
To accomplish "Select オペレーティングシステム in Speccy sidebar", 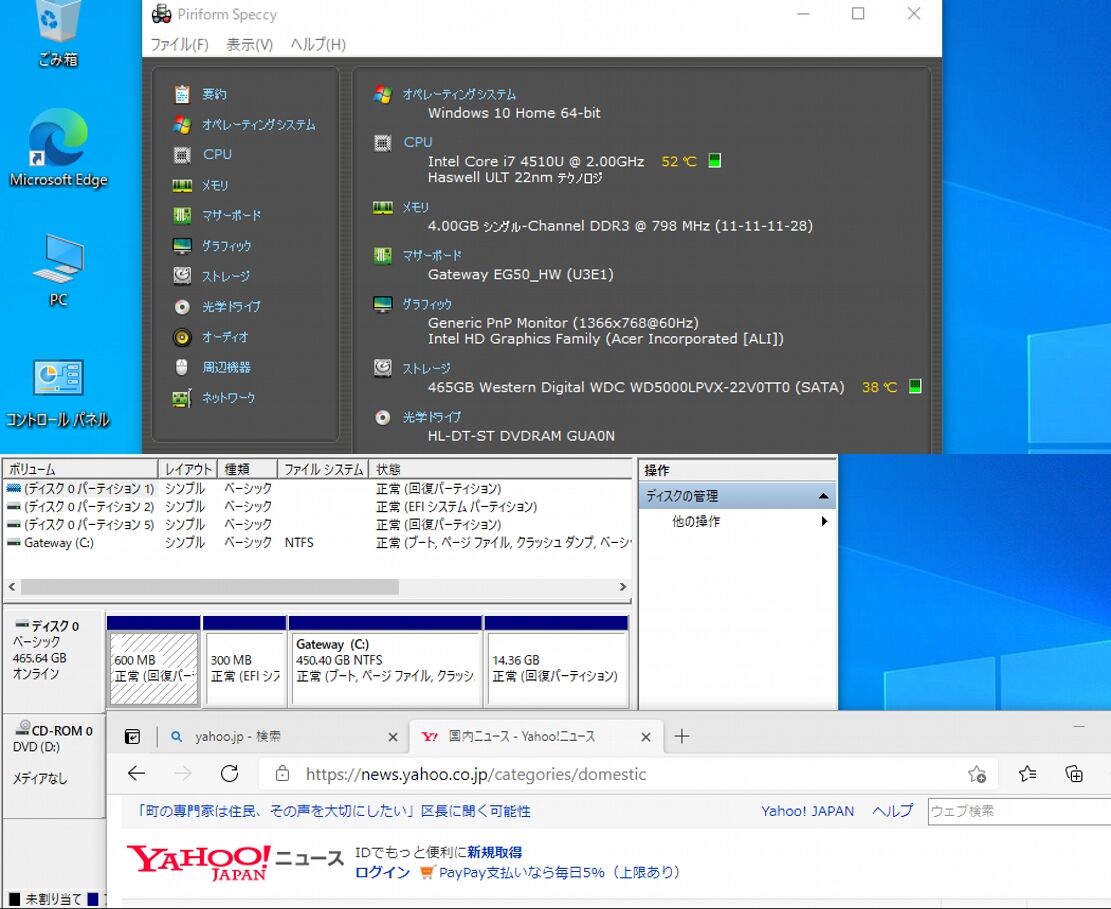I will [258, 125].
